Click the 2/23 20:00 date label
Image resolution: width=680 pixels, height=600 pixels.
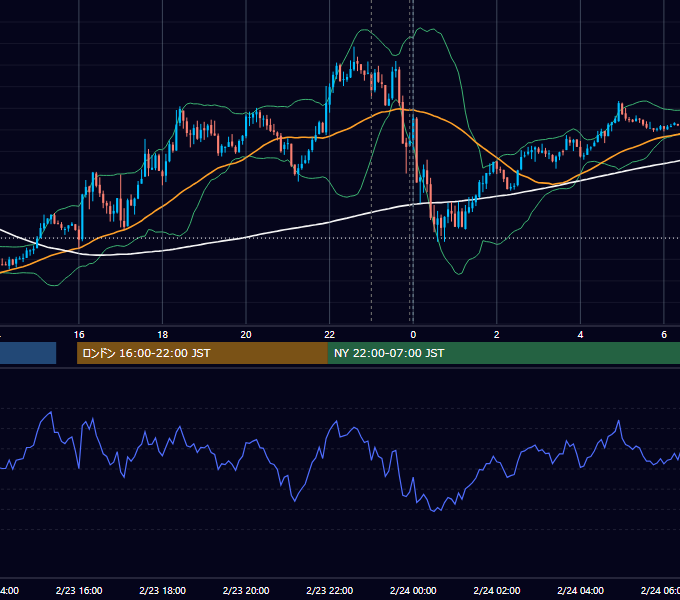click(x=246, y=590)
